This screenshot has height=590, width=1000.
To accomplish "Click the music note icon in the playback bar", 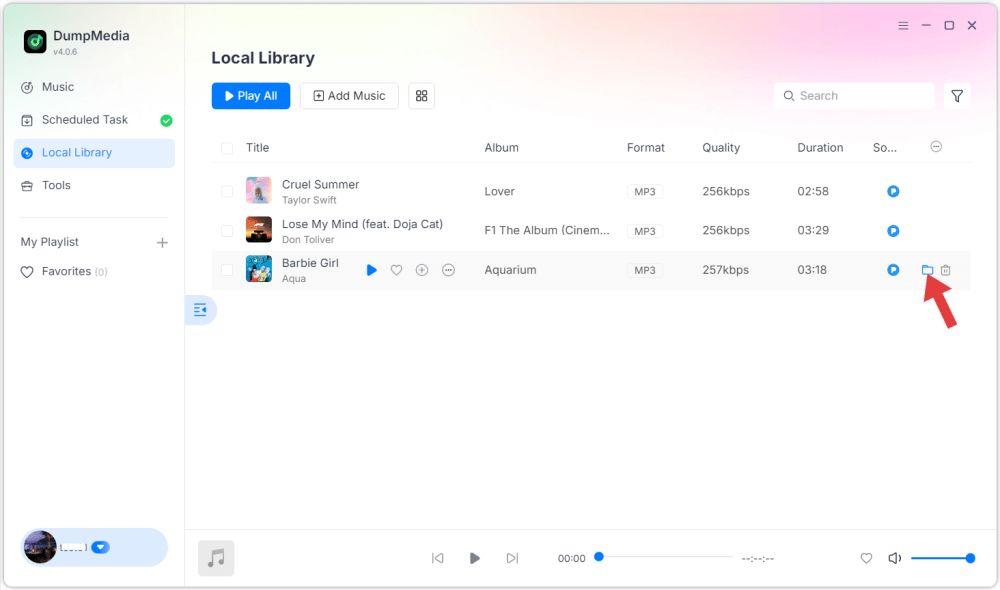I will tap(215, 557).
